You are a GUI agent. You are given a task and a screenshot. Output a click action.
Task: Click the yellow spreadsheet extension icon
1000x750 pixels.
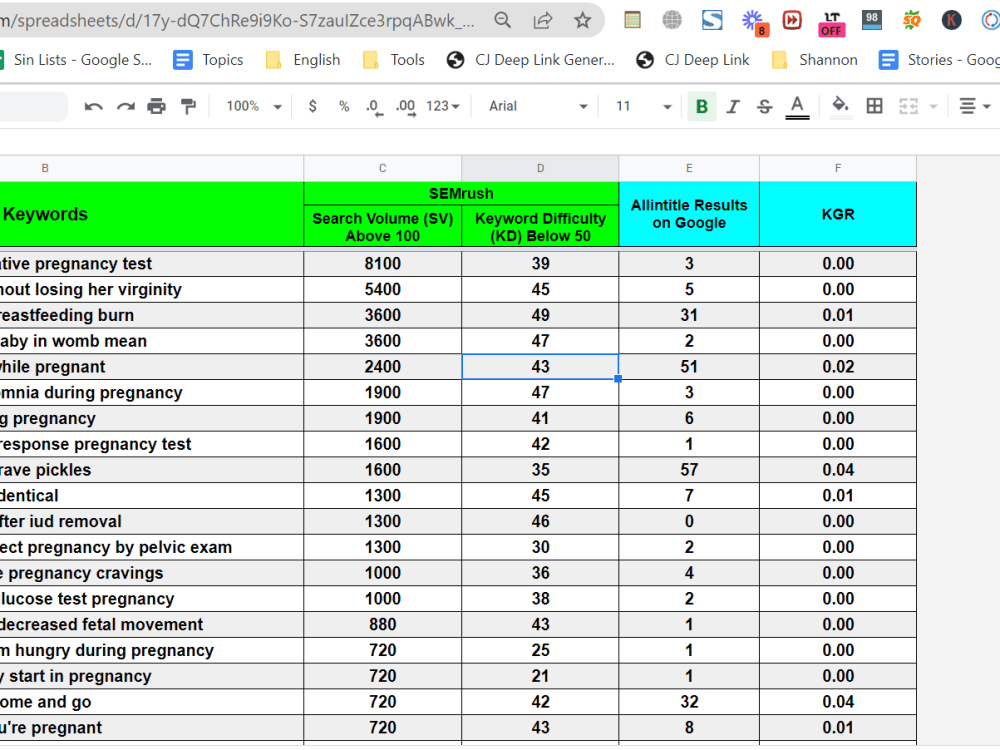pos(632,20)
